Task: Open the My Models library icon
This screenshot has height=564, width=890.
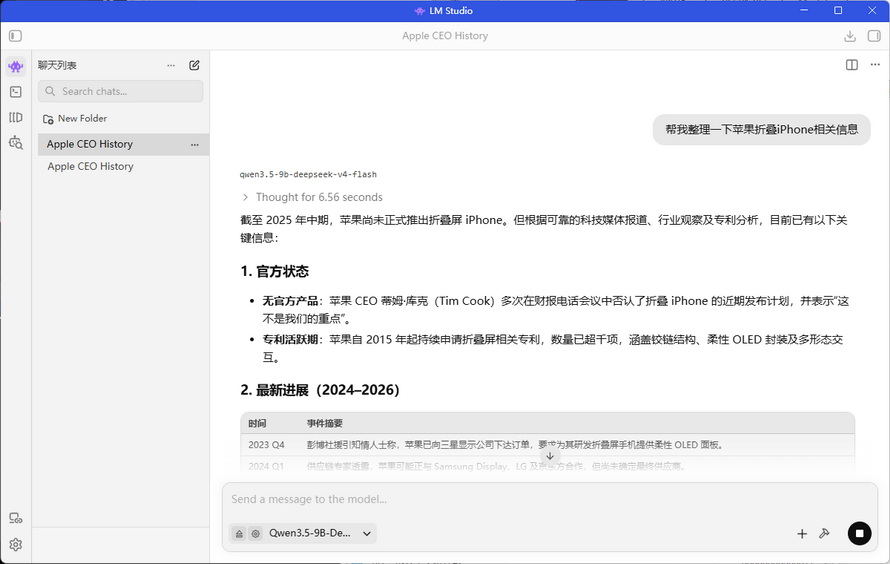Action: click(16, 117)
